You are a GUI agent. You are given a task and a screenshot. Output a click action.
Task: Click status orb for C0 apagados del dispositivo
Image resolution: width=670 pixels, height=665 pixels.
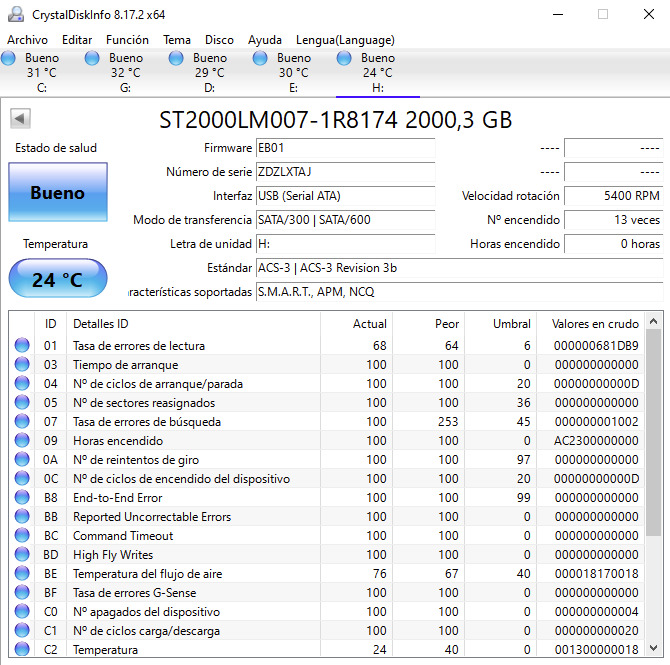coord(22,611)
